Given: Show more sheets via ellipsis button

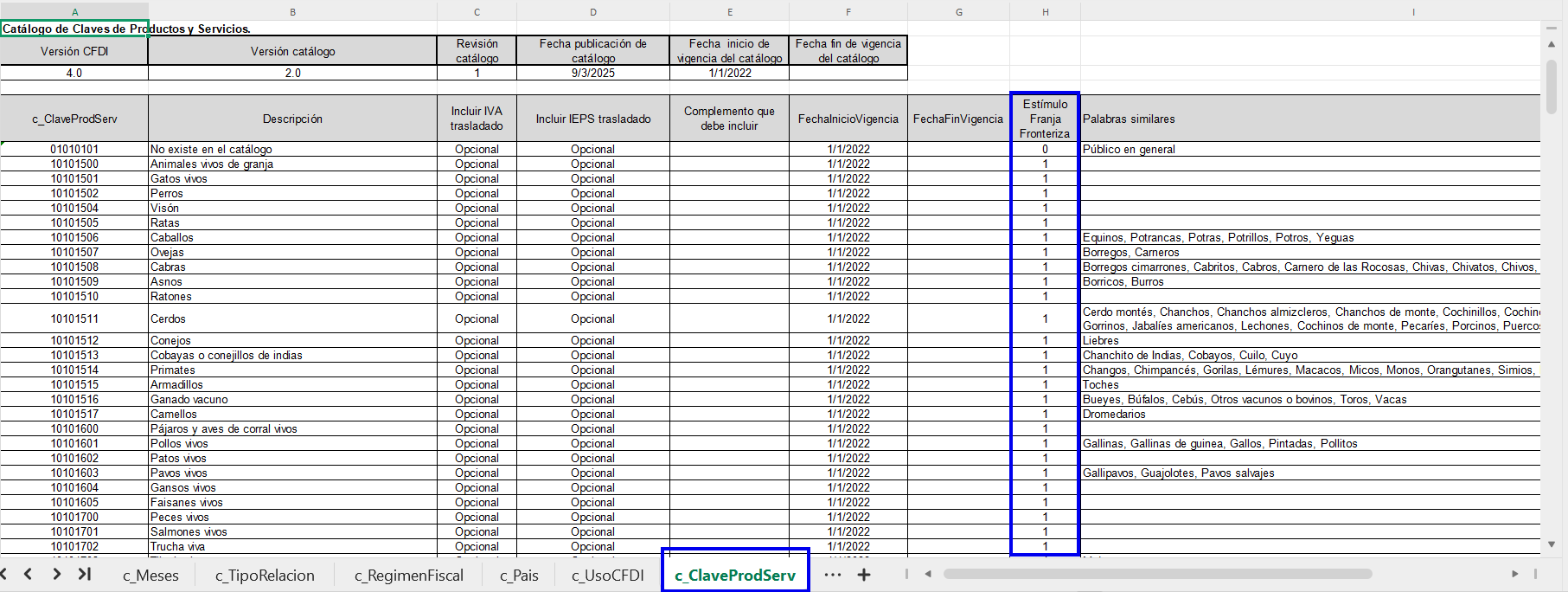Looking at the screenshot, I should 832,575.
